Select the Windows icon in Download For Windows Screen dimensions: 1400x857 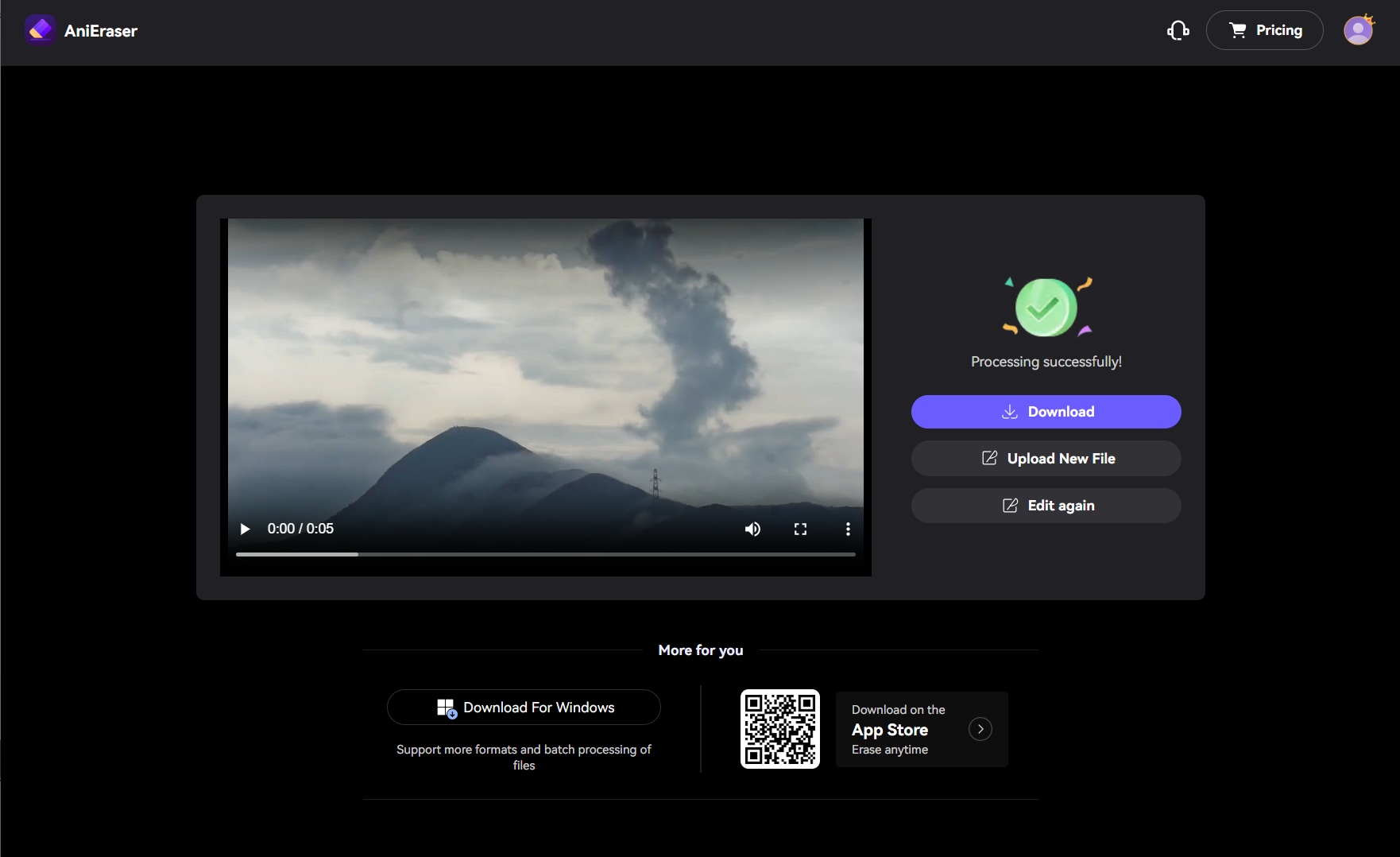[x=447, y=707]
